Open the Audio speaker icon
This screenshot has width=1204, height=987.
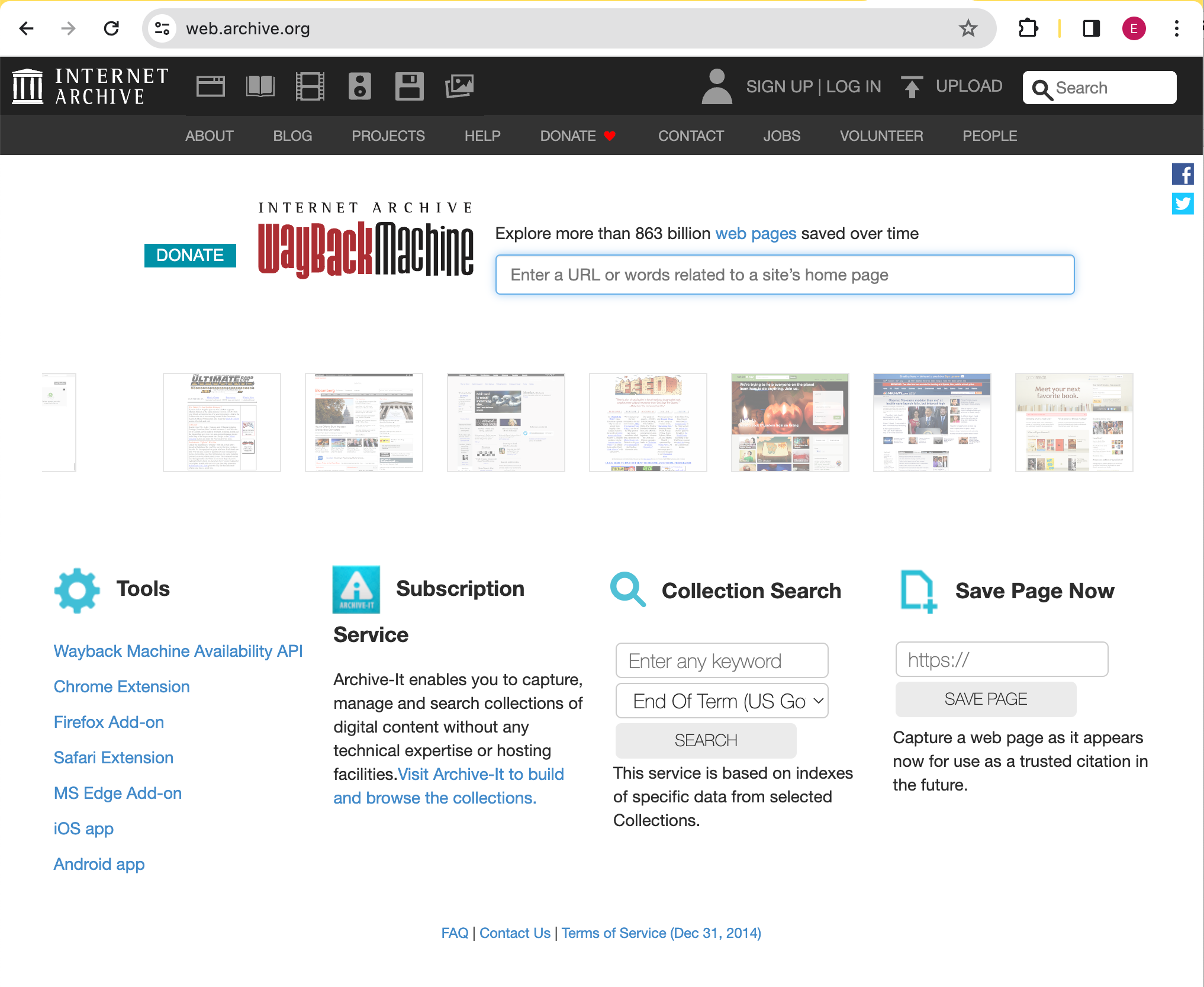point(359,87)
